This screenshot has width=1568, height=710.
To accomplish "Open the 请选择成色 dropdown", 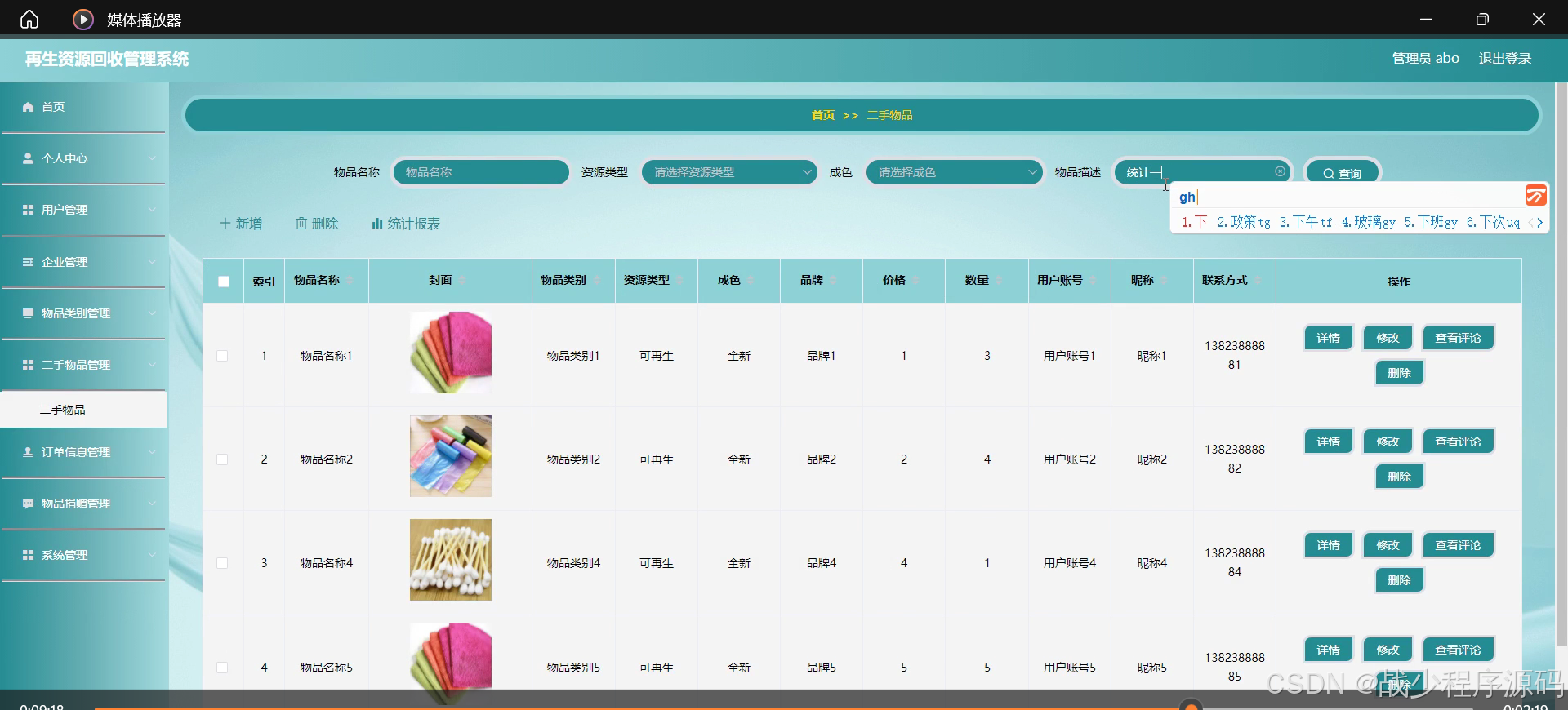I will [954, 172].
